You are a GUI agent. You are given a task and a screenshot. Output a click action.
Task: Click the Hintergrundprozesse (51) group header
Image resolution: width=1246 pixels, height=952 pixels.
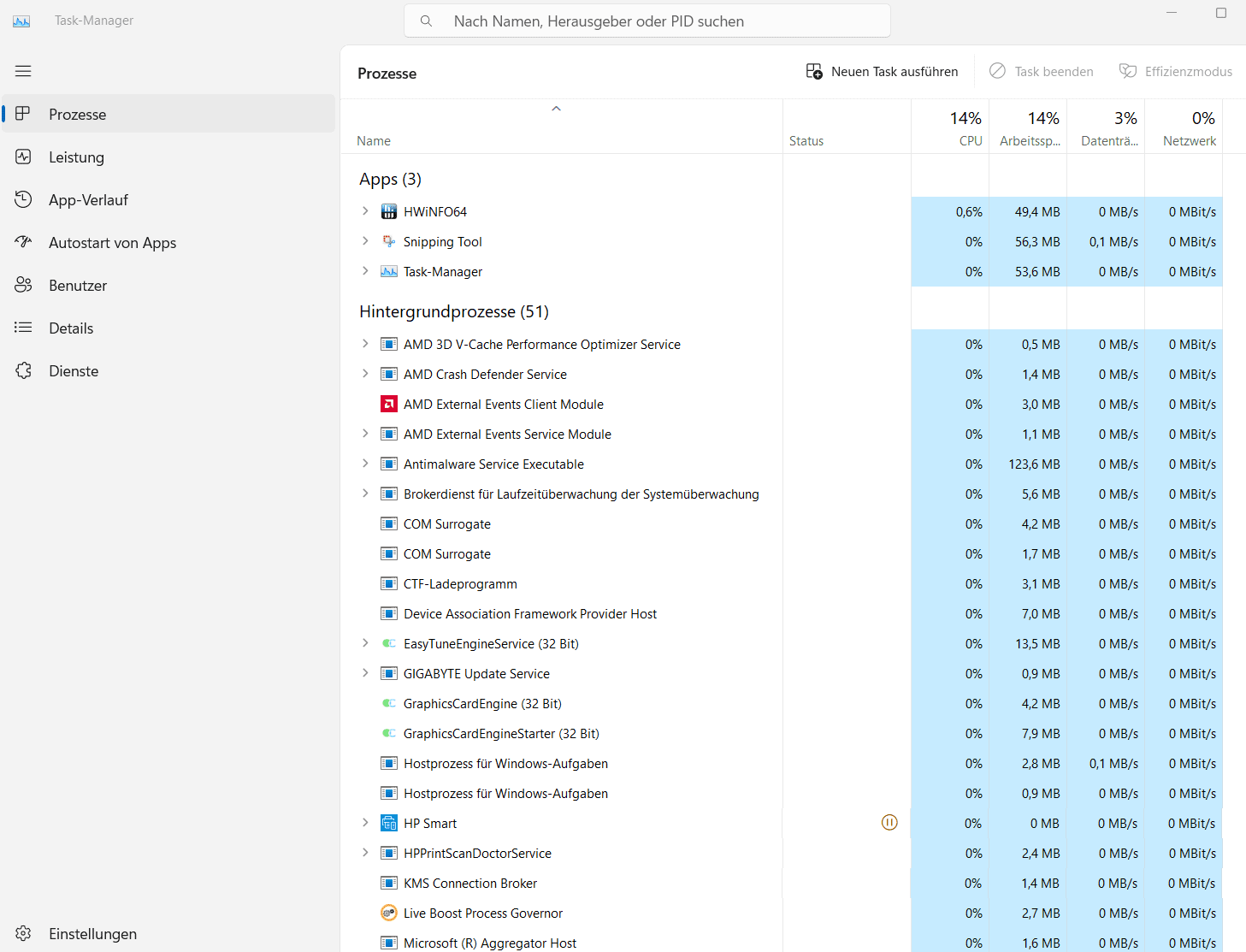454,311
